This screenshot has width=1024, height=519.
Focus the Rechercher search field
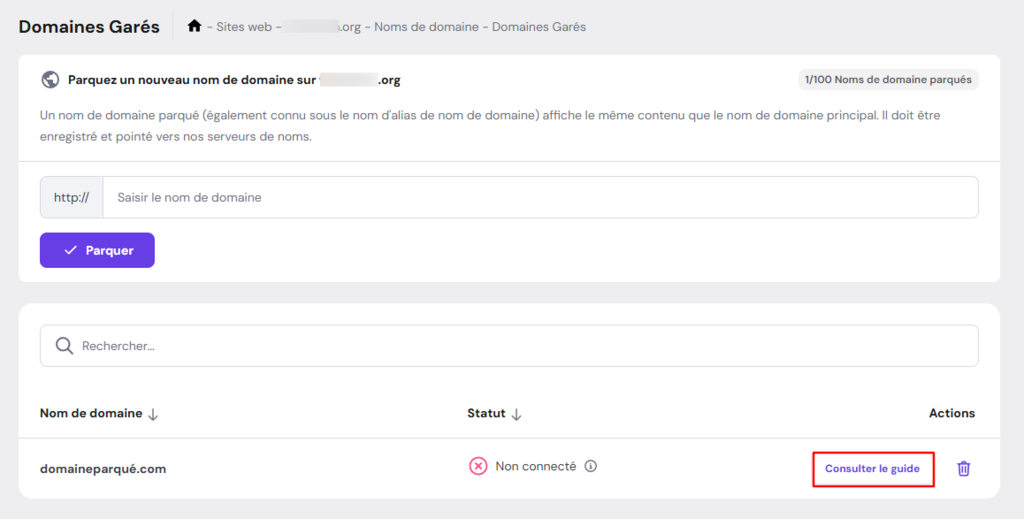click(x=509, y=346)
